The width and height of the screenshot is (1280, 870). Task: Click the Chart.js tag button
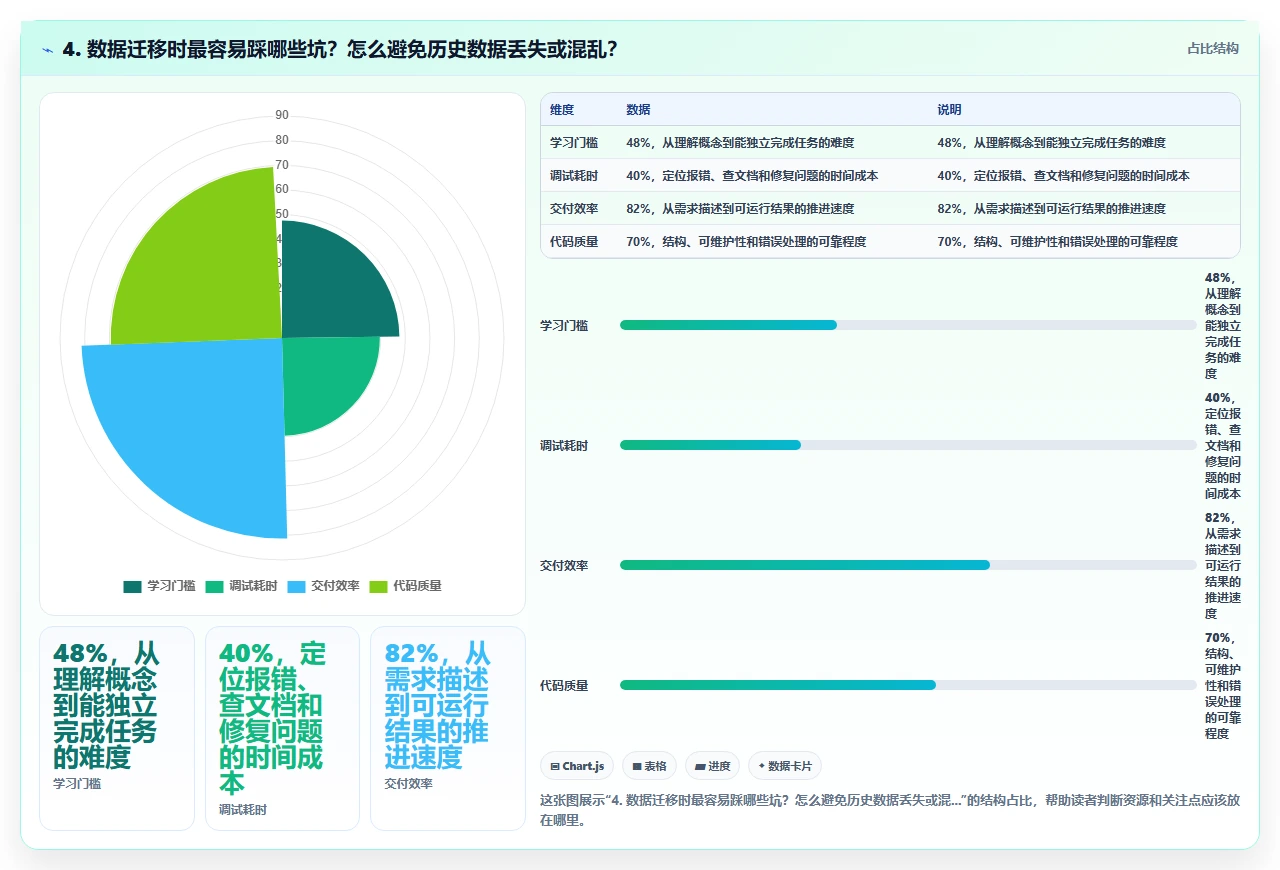[577, 766]
